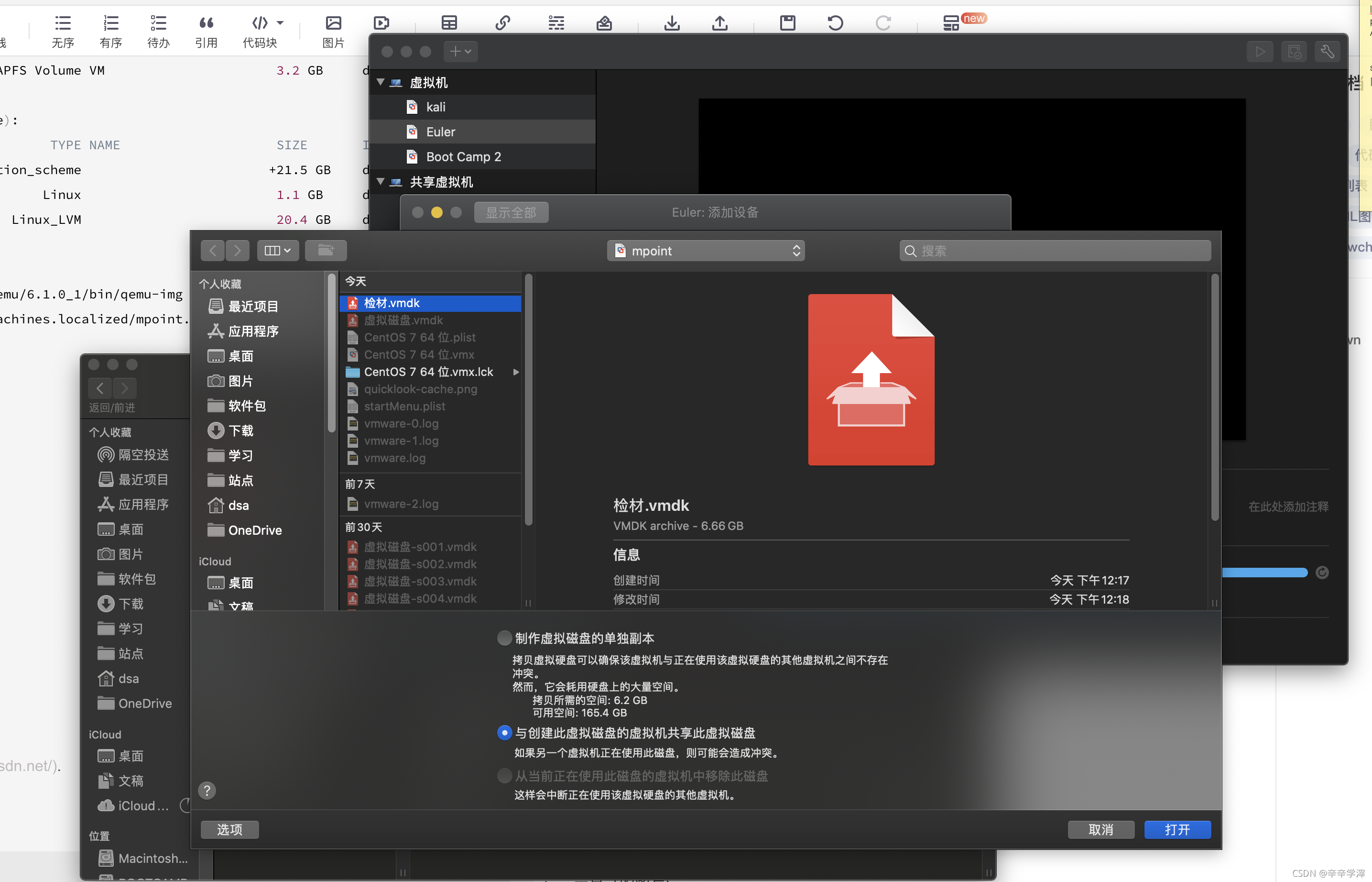Viewport: 1372px width, 882px height.
Task: Collapse the 虚拟机 group in the library
Action: point(381,82)
